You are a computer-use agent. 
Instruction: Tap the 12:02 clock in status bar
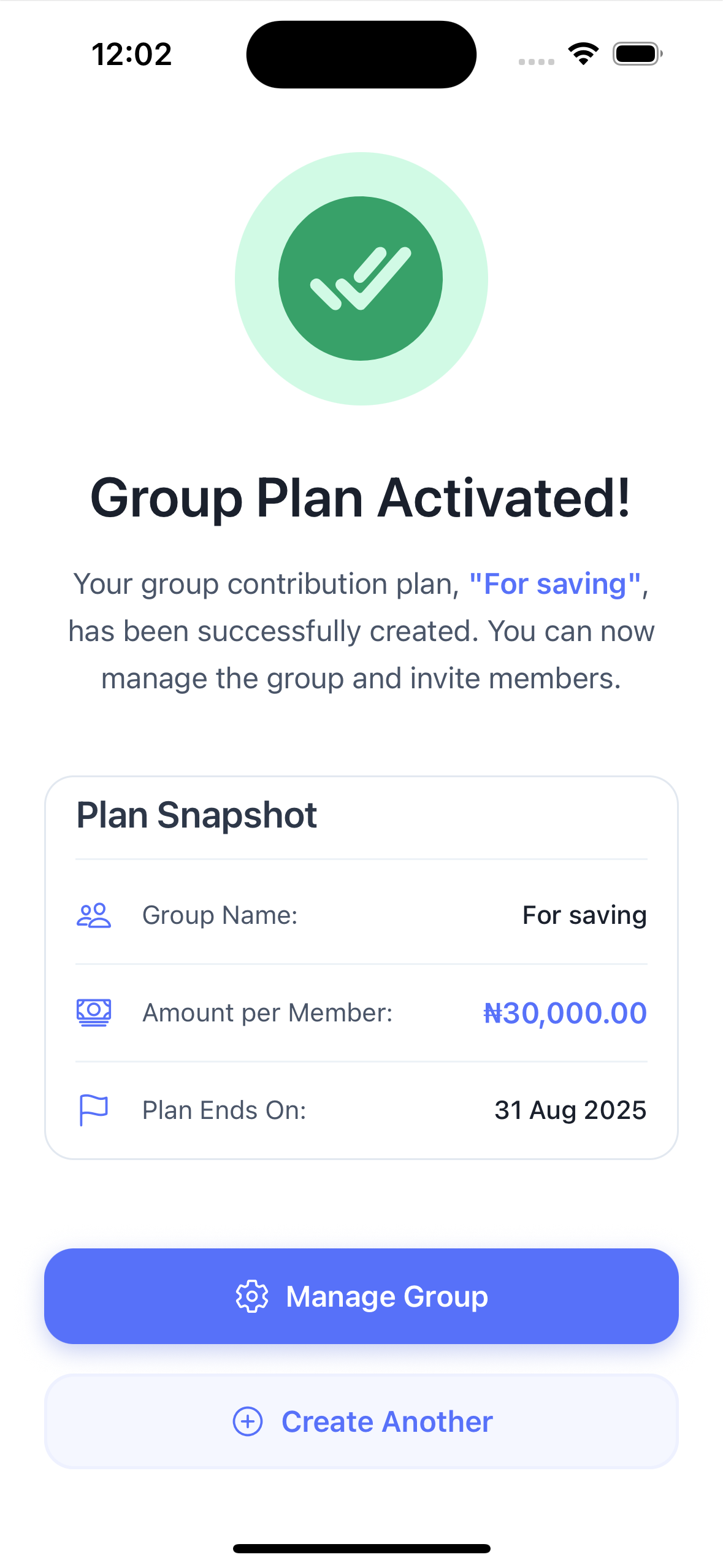(x=132, y=54)
